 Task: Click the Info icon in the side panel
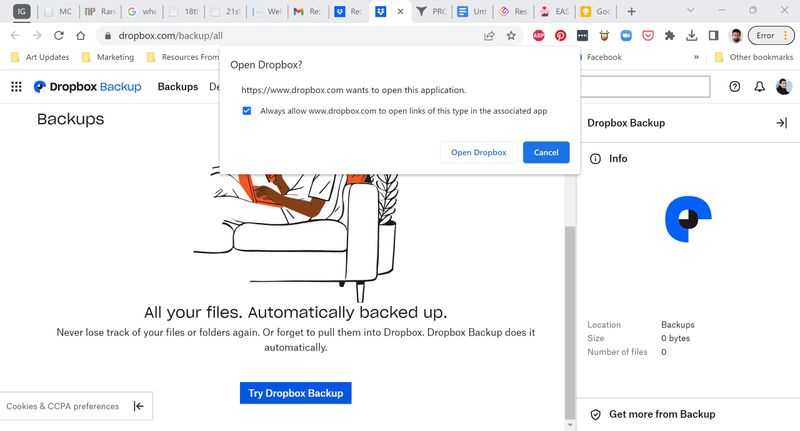595,159
